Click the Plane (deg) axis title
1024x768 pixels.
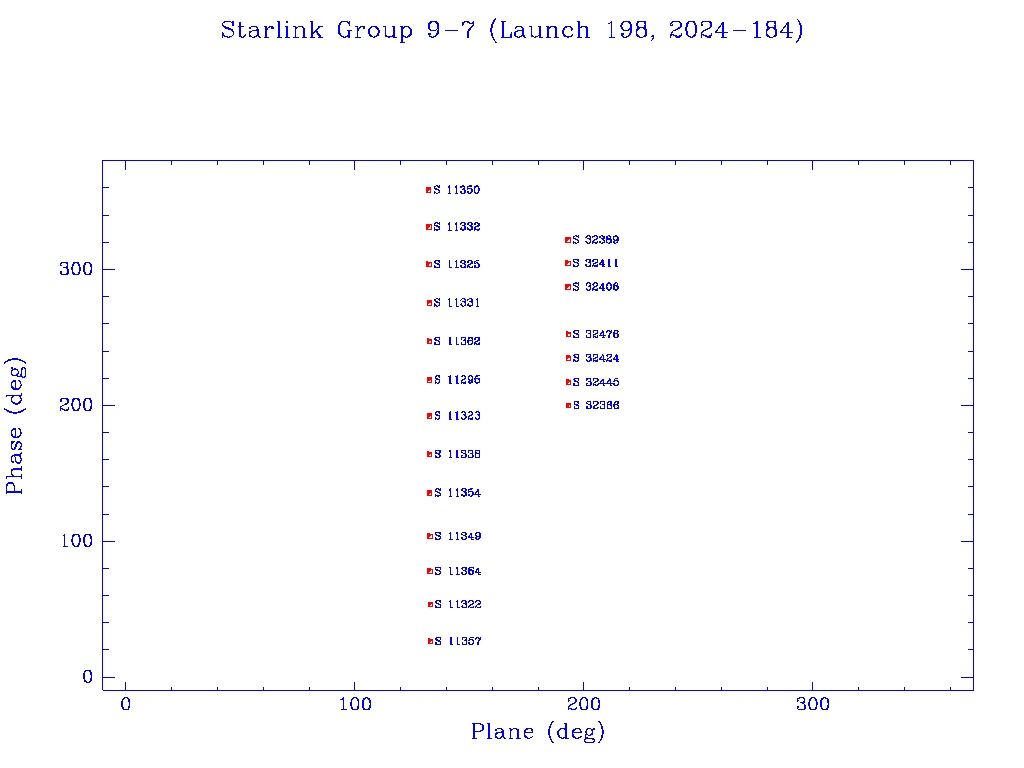pos(537,732)
